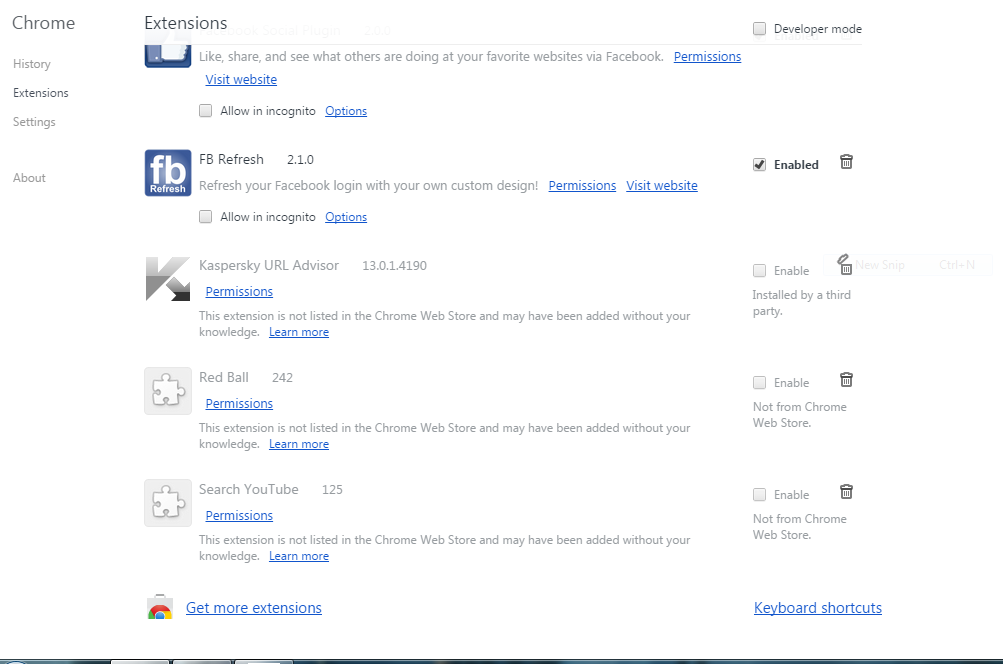
Task: View Permissions for Search YouTube
Action: tap(239, 516)
